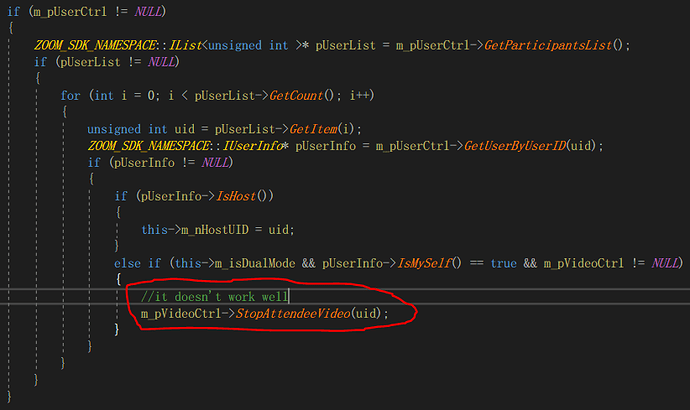
Task: Click pUserInfo in the null-check condition
Action: (x=144, y=162)
